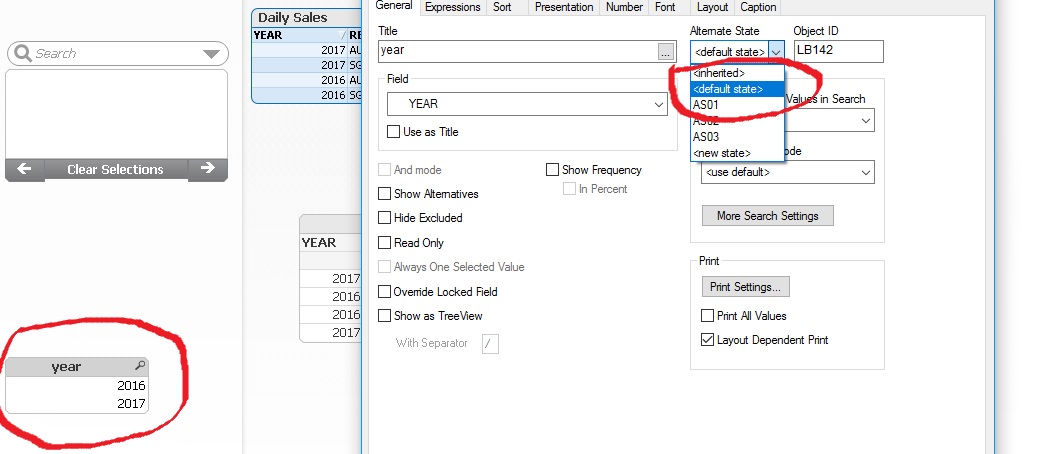The image size is (1039, 454).
Task: Open the Presentation tab
Action: coord(564,7)
